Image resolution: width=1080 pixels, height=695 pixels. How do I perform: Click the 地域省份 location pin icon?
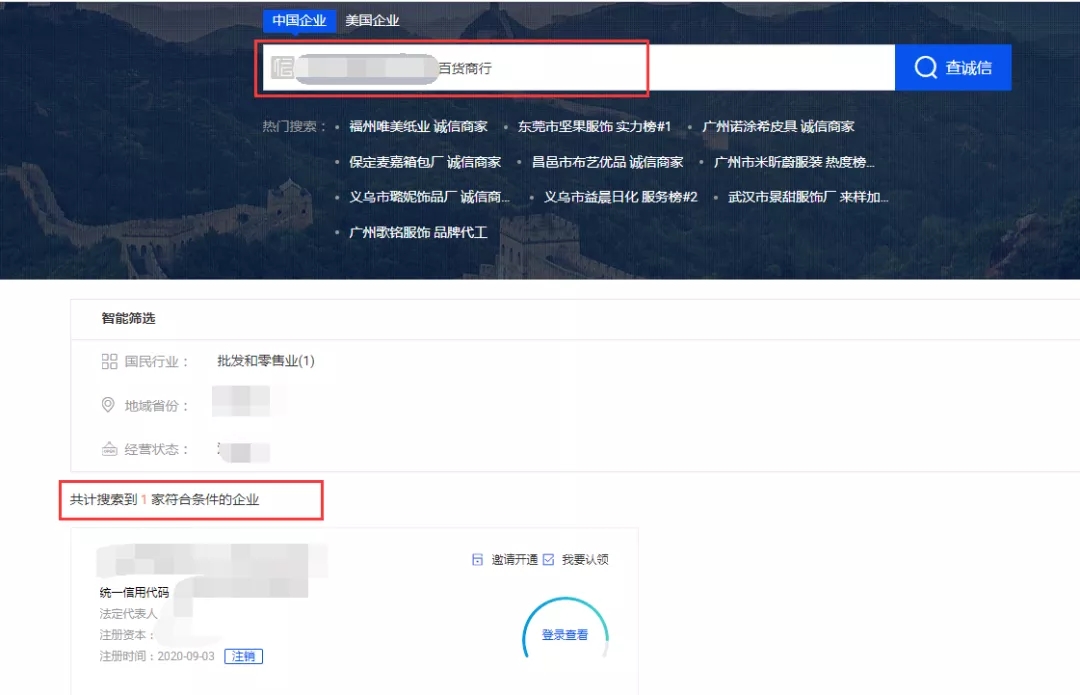point(108,405)
